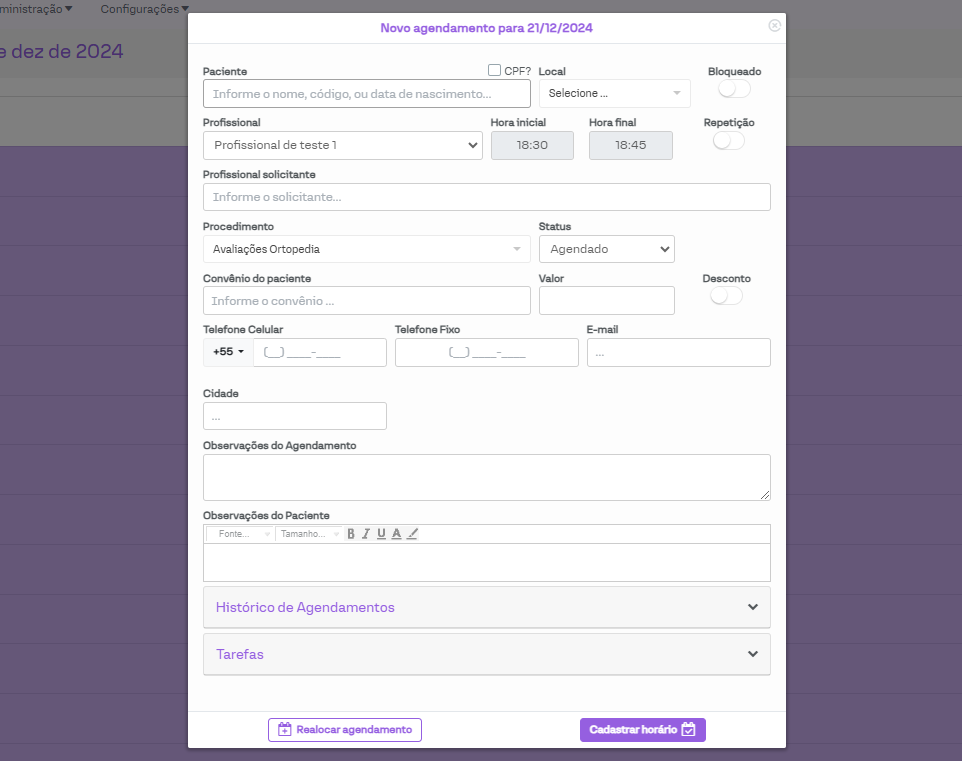Image resolution: width=962 pixels, height=761 pixels.
Task: Open the Configurações menu
Action: pyautogui.click(x=144, y=9)
